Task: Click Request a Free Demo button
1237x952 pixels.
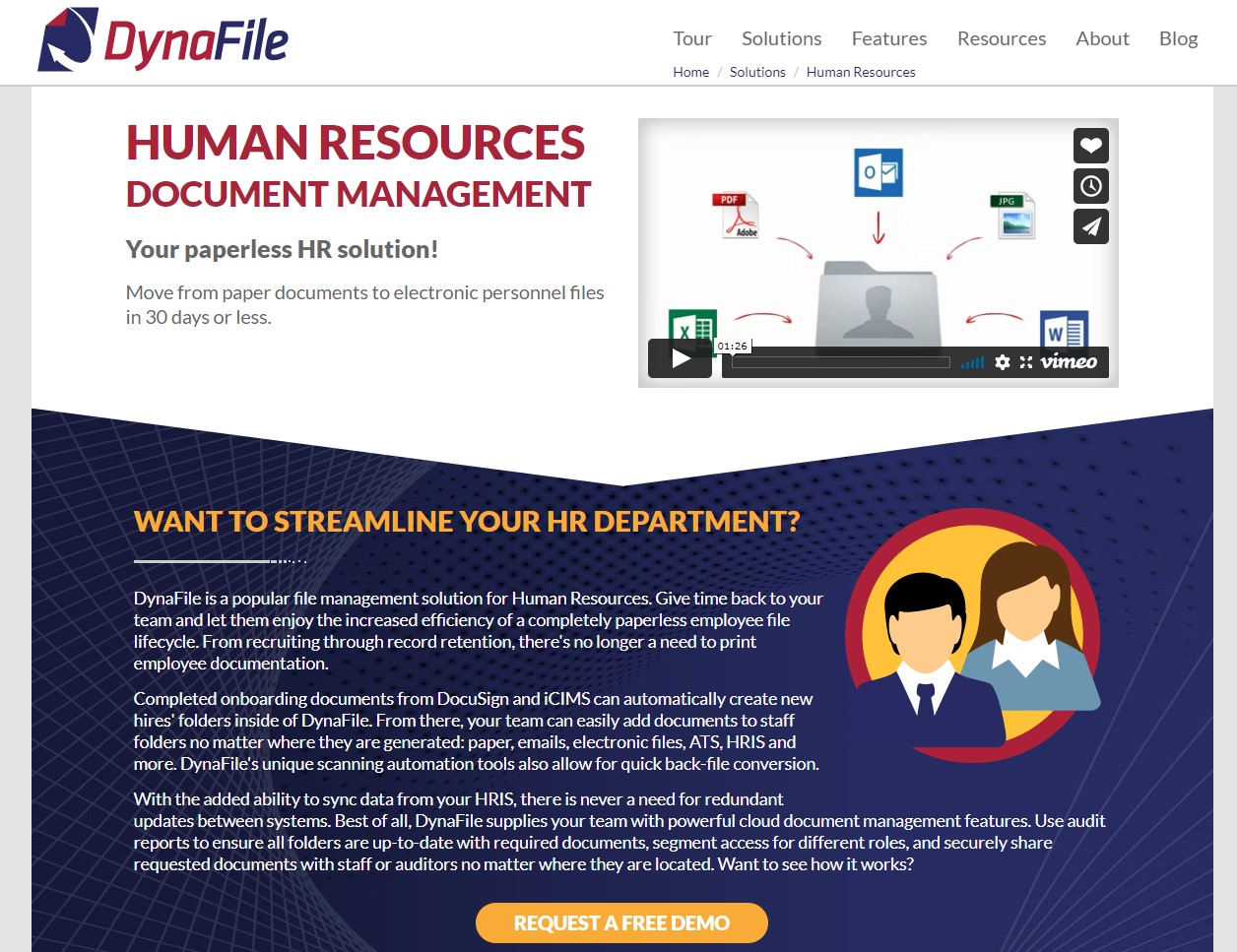Action: (621, 923)
